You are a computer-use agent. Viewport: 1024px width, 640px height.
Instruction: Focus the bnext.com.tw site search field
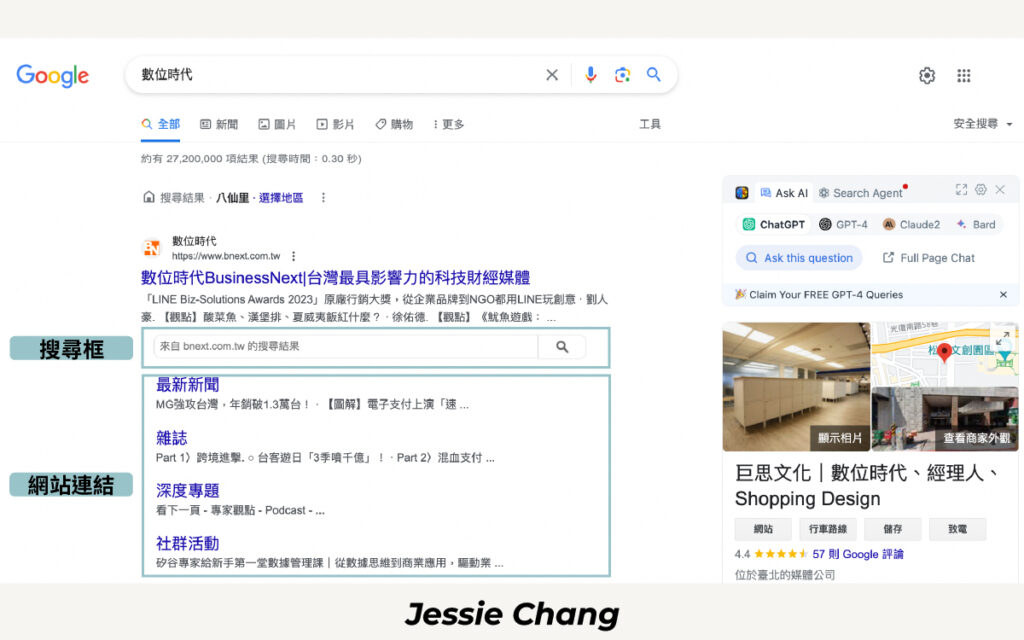coord(346,347)
